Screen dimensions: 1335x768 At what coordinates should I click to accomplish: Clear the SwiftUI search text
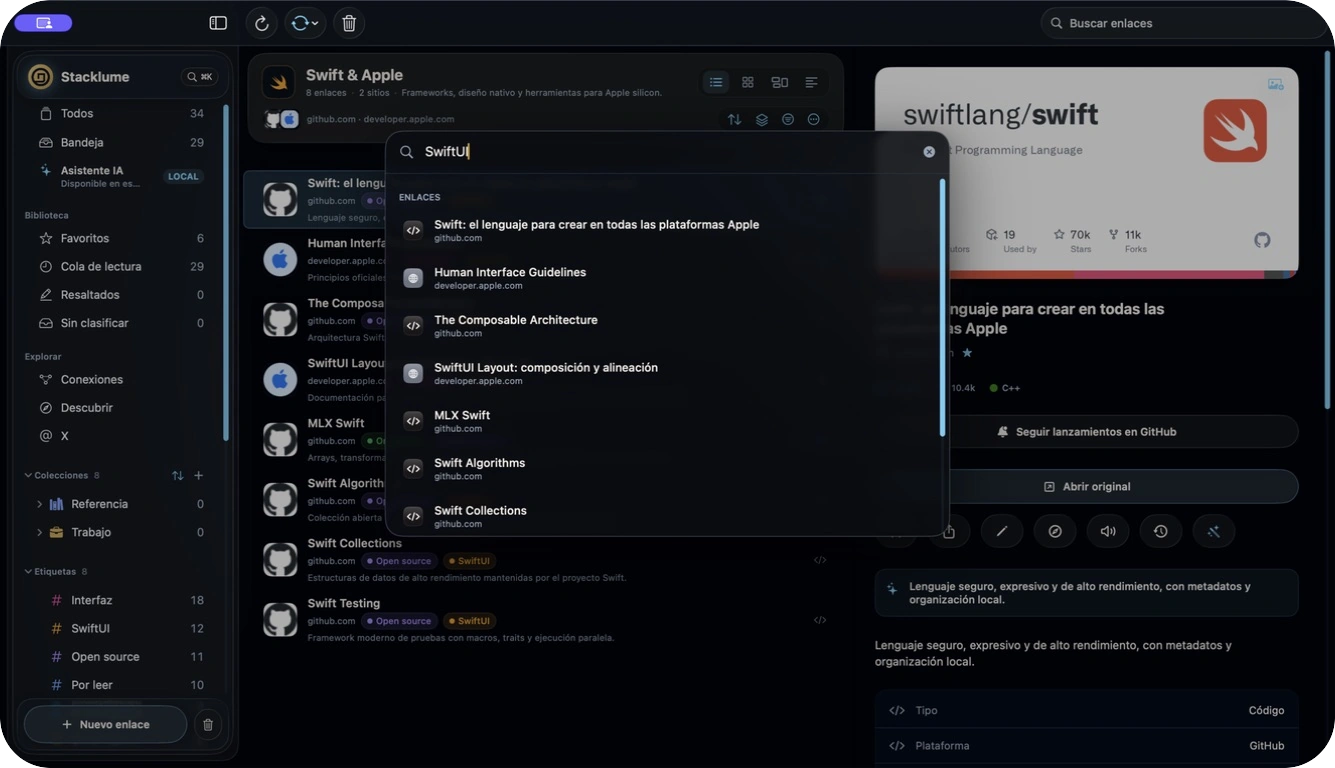pyautogui.click(x=929, y=152)
